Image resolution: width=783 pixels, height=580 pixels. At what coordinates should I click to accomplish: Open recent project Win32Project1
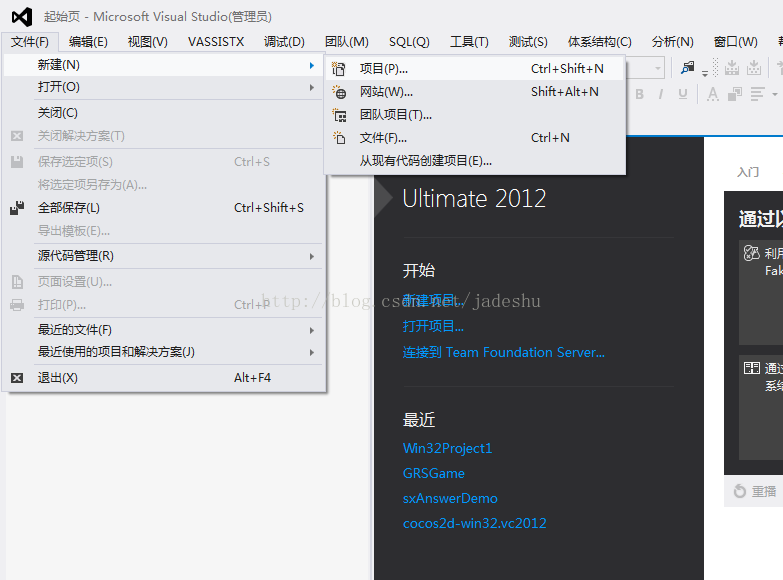point(447,448)
